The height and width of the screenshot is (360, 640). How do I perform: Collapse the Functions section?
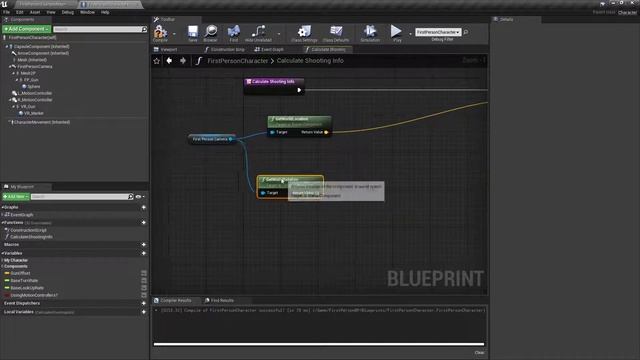[2, 222]
